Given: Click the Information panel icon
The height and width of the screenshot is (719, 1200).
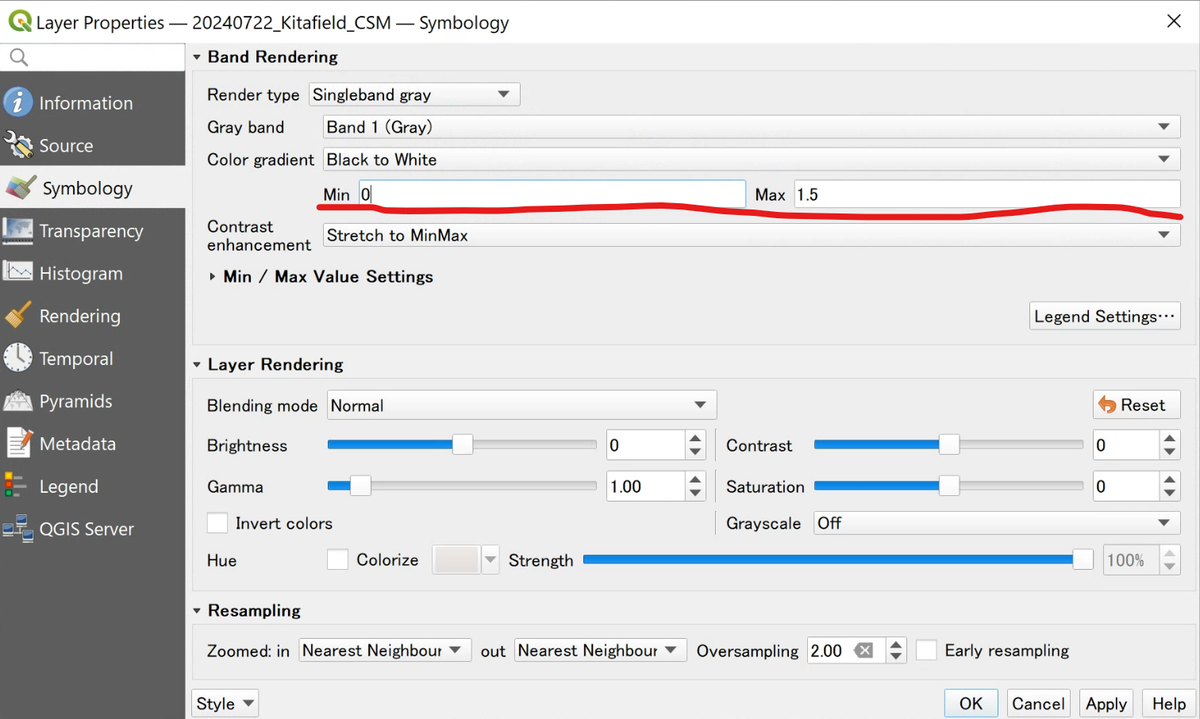Looking at the screenshot, I should [x=18, y=102].
